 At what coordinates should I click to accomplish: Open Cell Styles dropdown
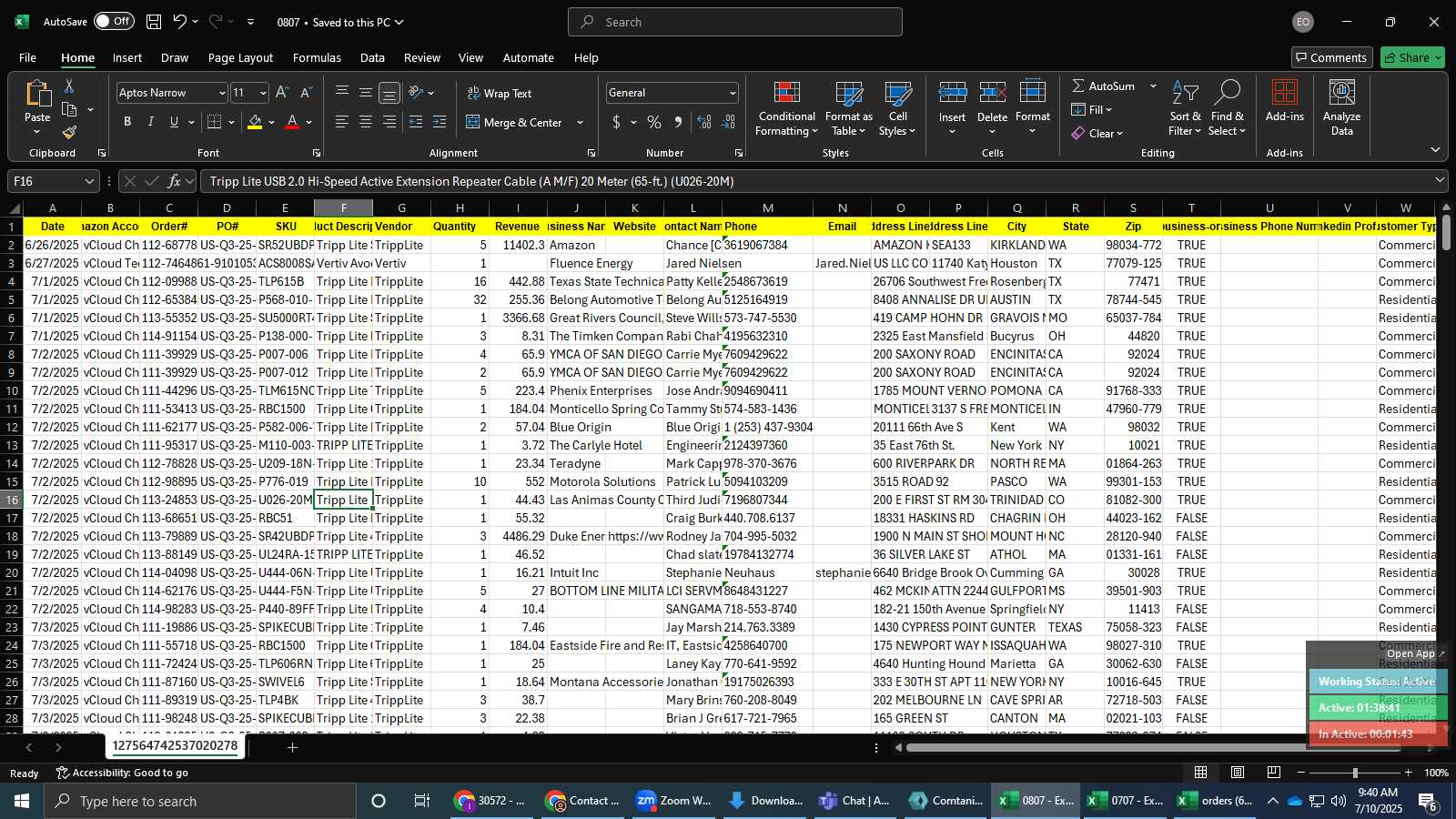[x=897, y=108]
